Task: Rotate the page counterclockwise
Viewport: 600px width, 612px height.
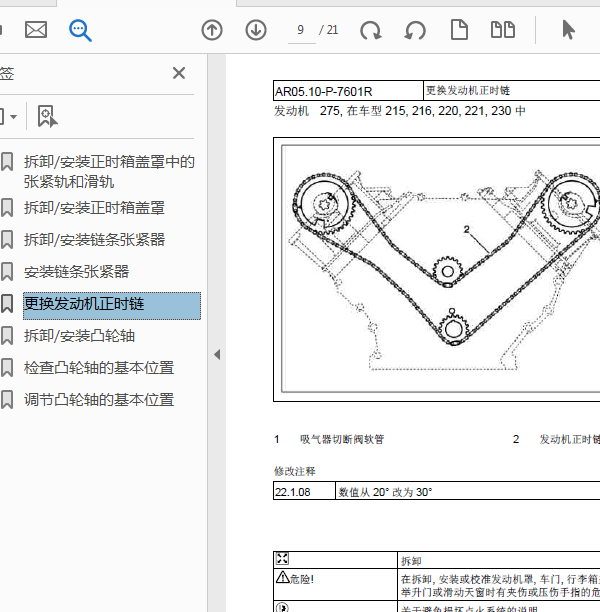Action: [415, 30]
